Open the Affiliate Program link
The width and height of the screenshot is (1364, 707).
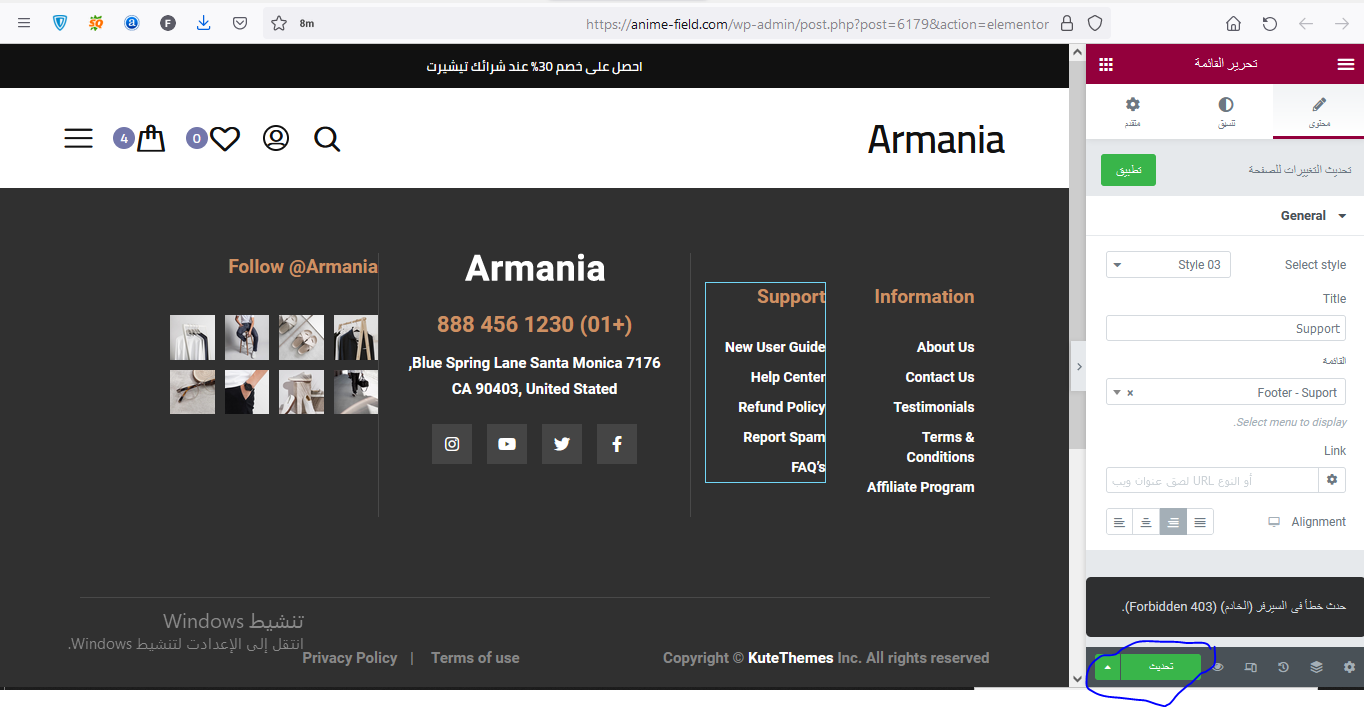[x=920, y=487]
